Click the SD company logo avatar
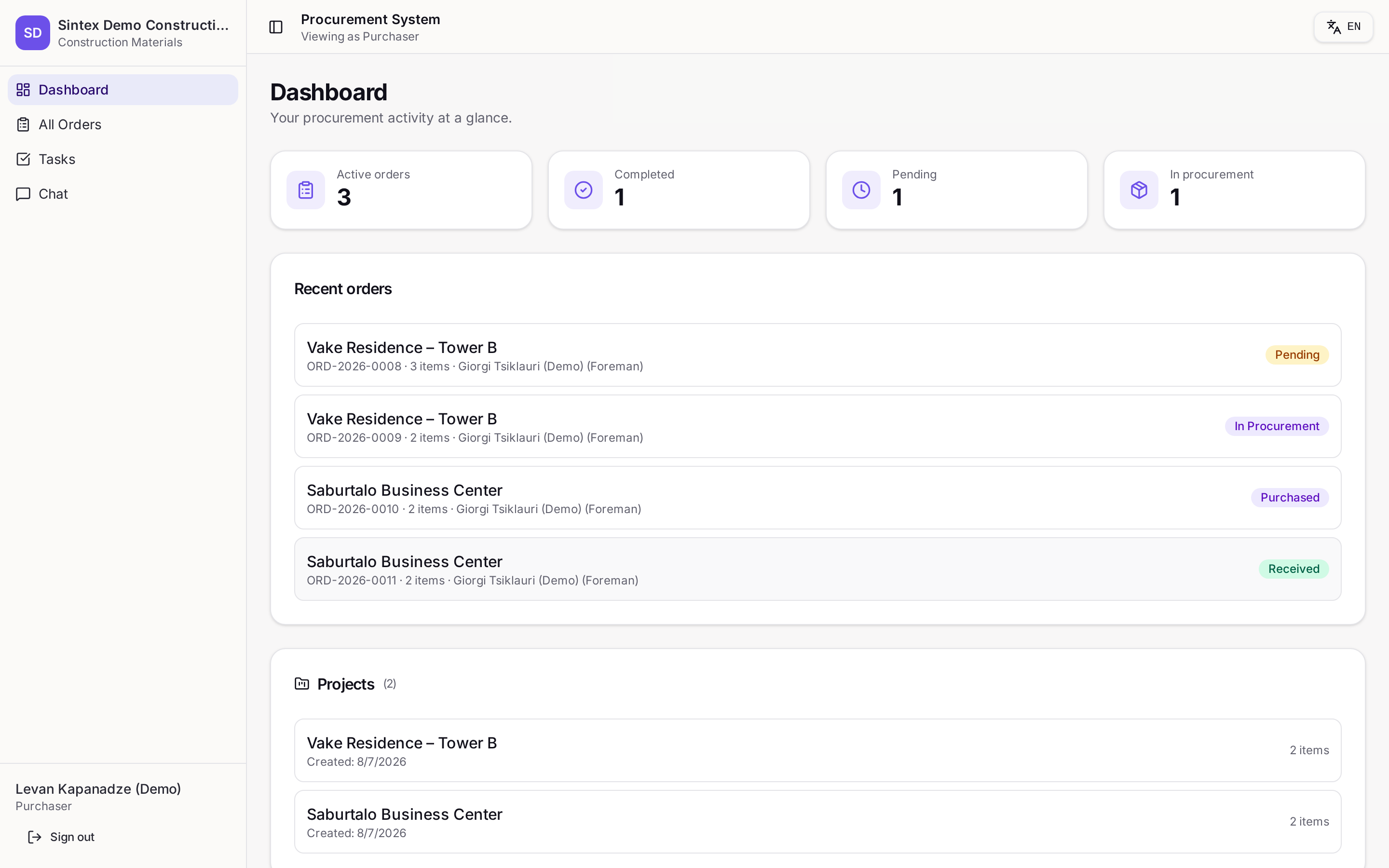The image size is (1389, 868). point(33,33)
